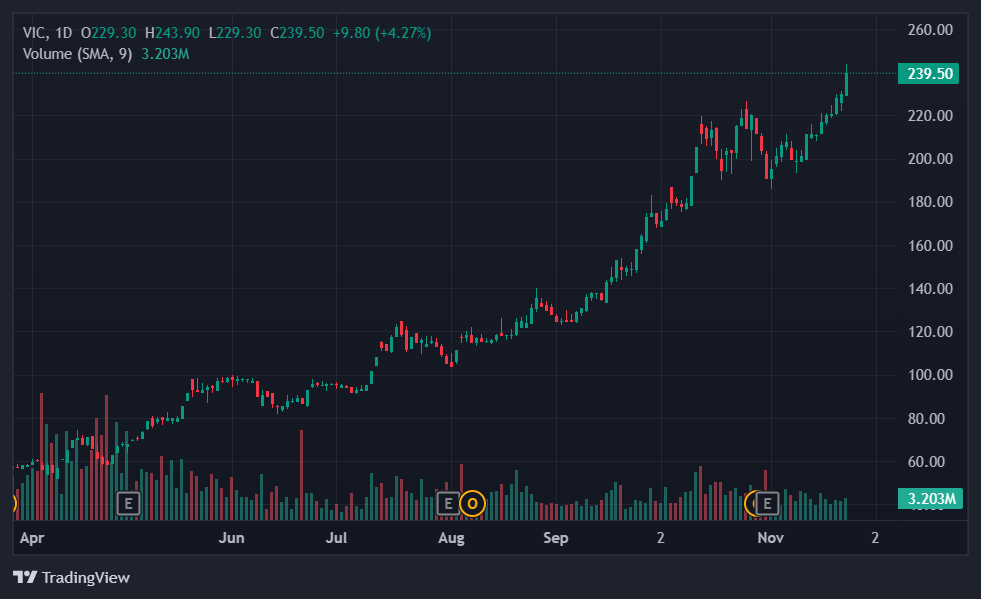
Task: Click the Sep label on time axis
Action: [x=556, y=538]
